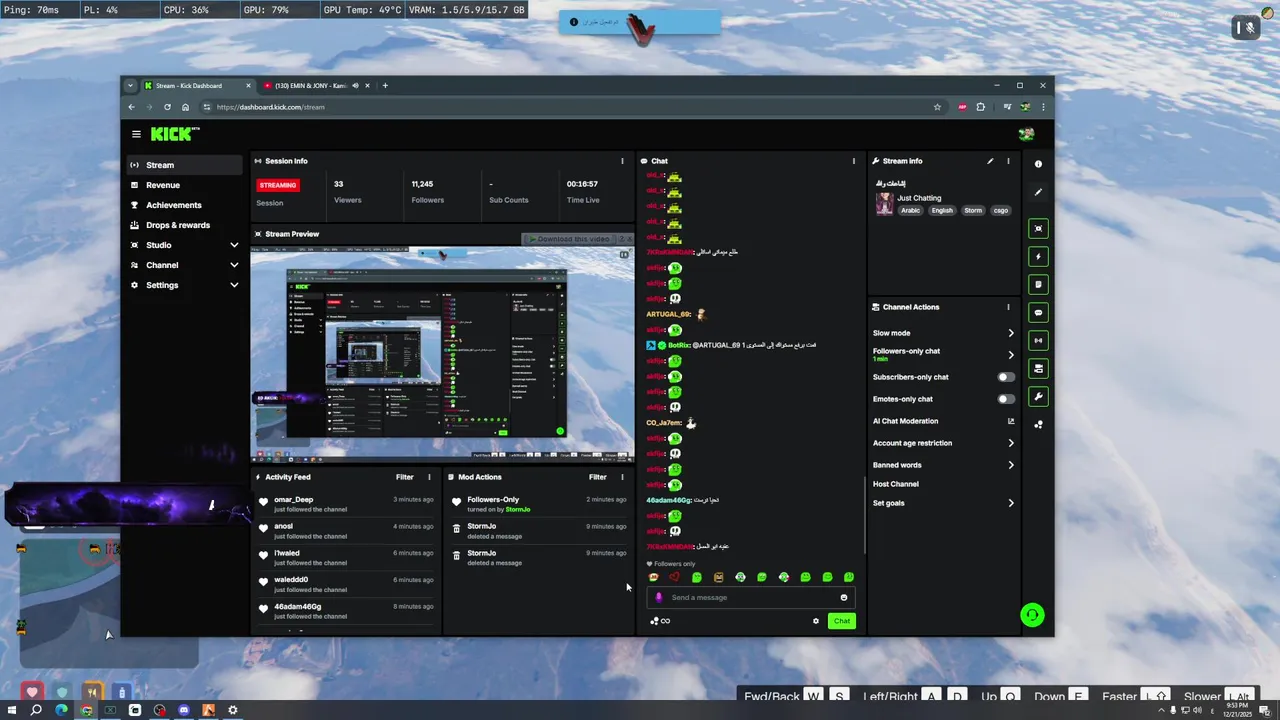Click the browser home button
The height and width of the screenshot is (720, 1280).
[185, 107]
